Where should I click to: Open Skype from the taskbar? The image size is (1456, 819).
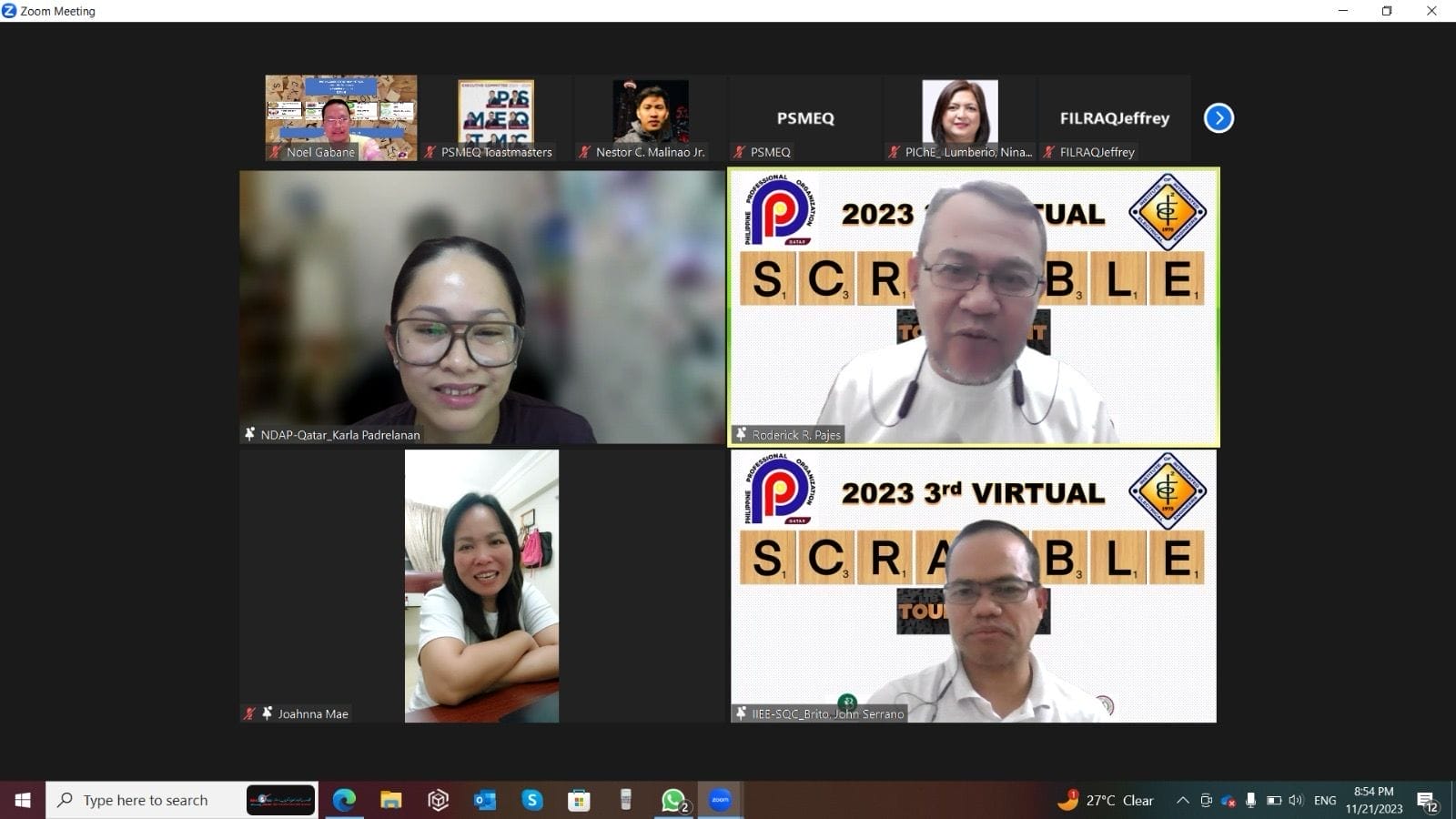(x=532, y=800)
